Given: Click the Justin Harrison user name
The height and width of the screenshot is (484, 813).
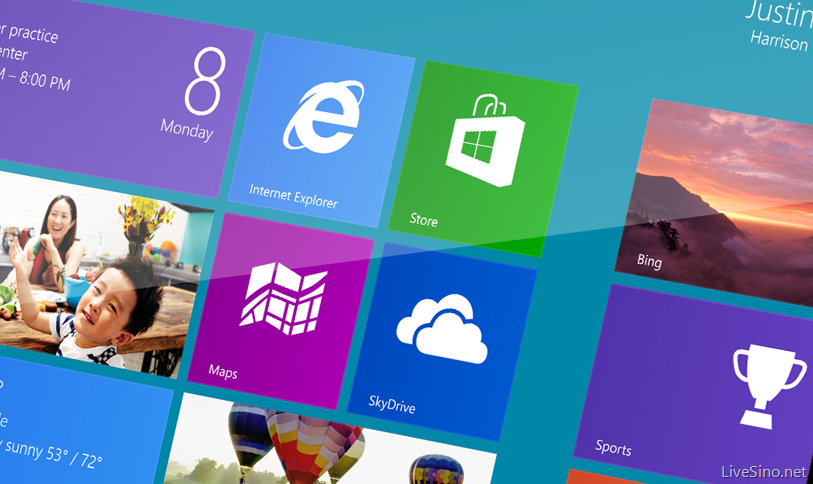Looking at the screenshot, I should pyautogui.click(x=779, y=26).
